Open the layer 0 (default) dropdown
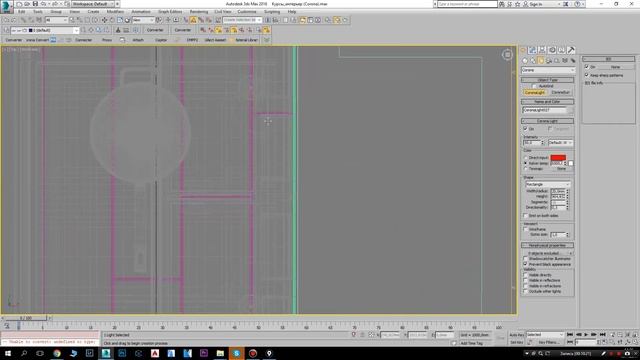This screenshot has width=640, height=360. pos(44,30)
